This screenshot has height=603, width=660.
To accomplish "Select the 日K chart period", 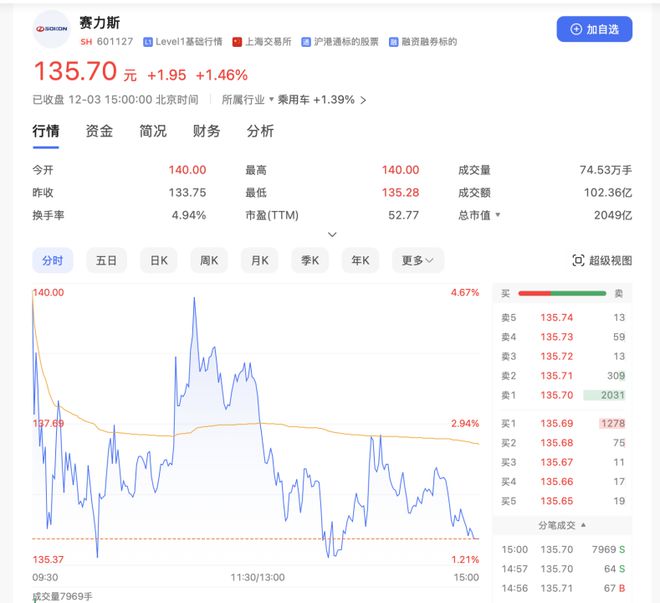I will (x=159, y=260).
